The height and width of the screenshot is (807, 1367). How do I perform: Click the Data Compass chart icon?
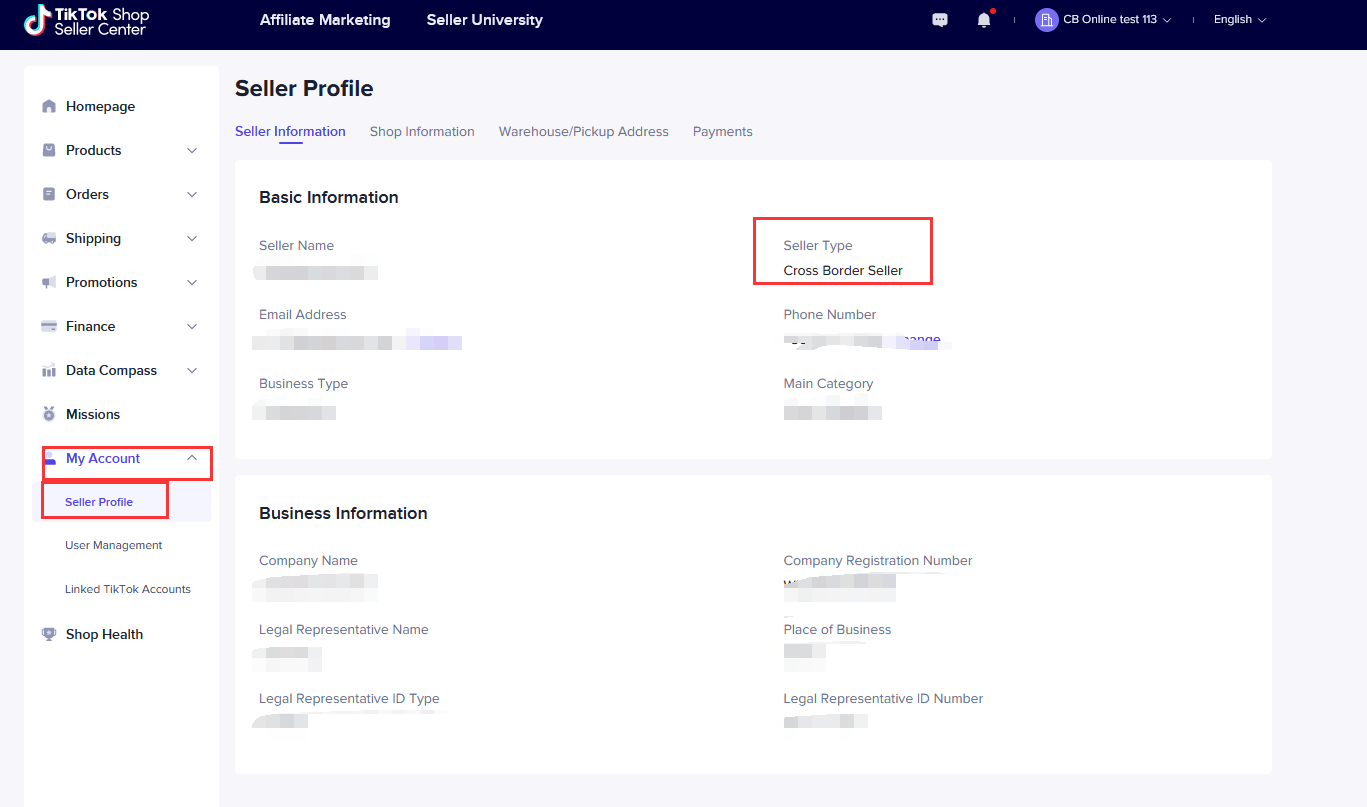[x=49, y=371]
